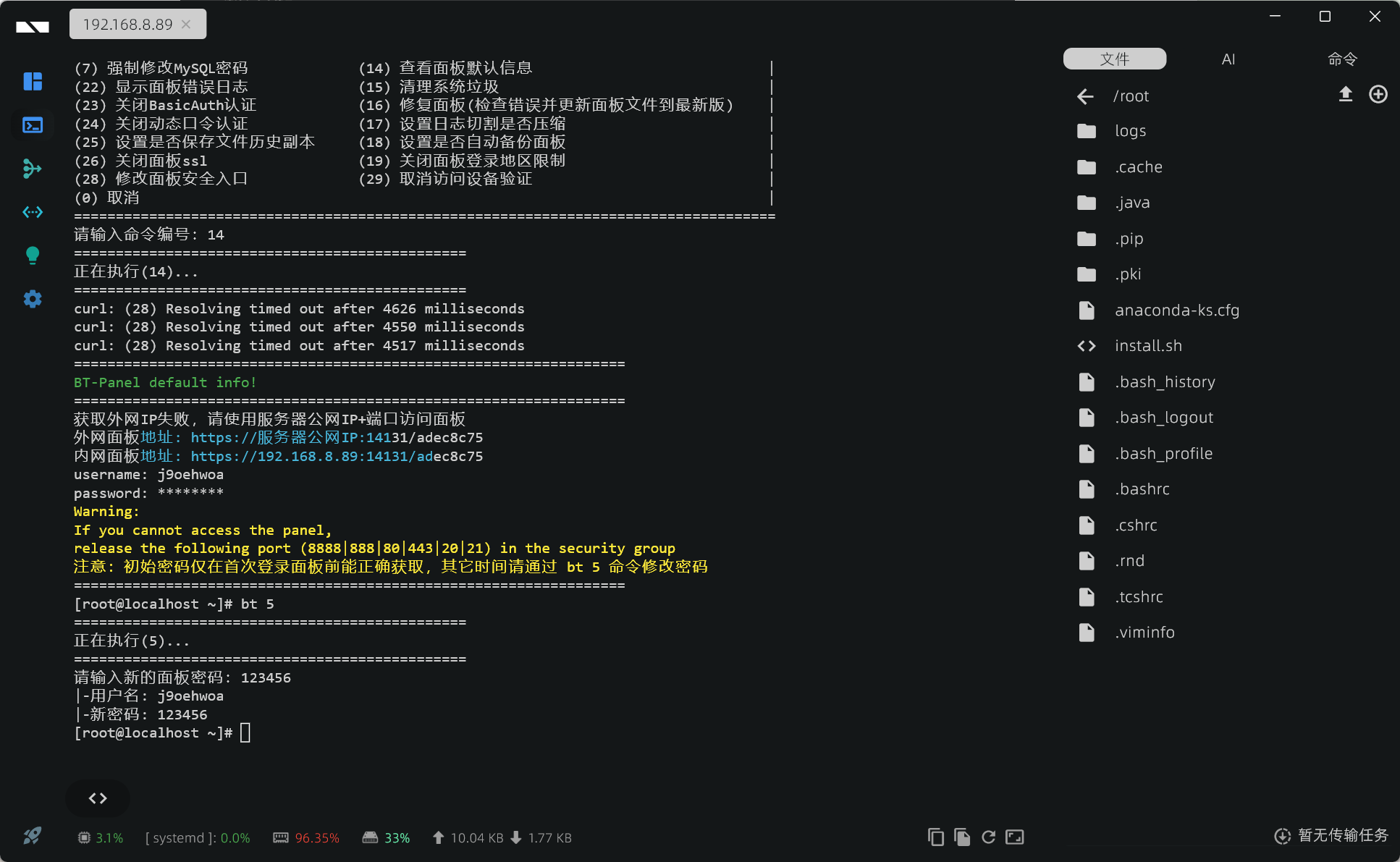Click the branch/flow icon in sidebar
The height and width of the screenshot is (862, 1400).
(33, 169)
